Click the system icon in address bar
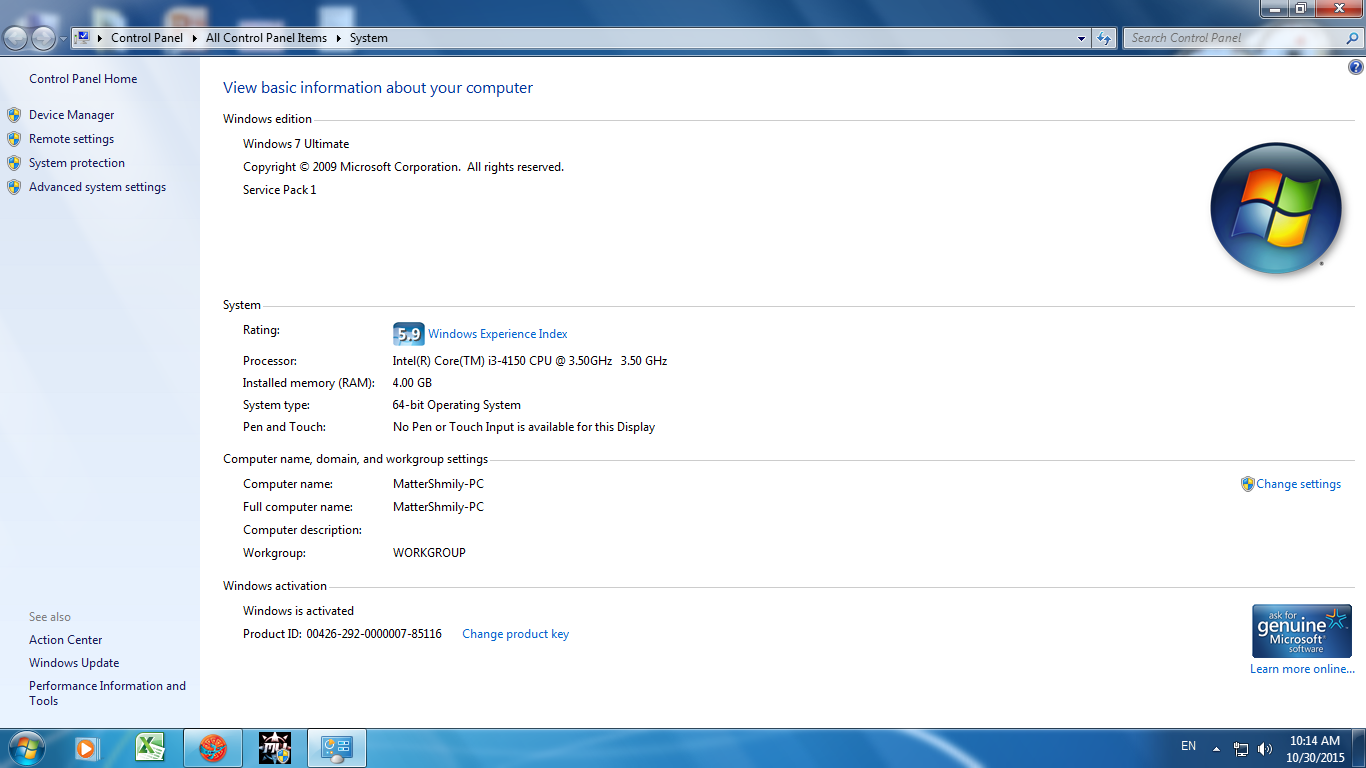The image size is (1366, 768). pyautogui.click(x=83, y=38)
